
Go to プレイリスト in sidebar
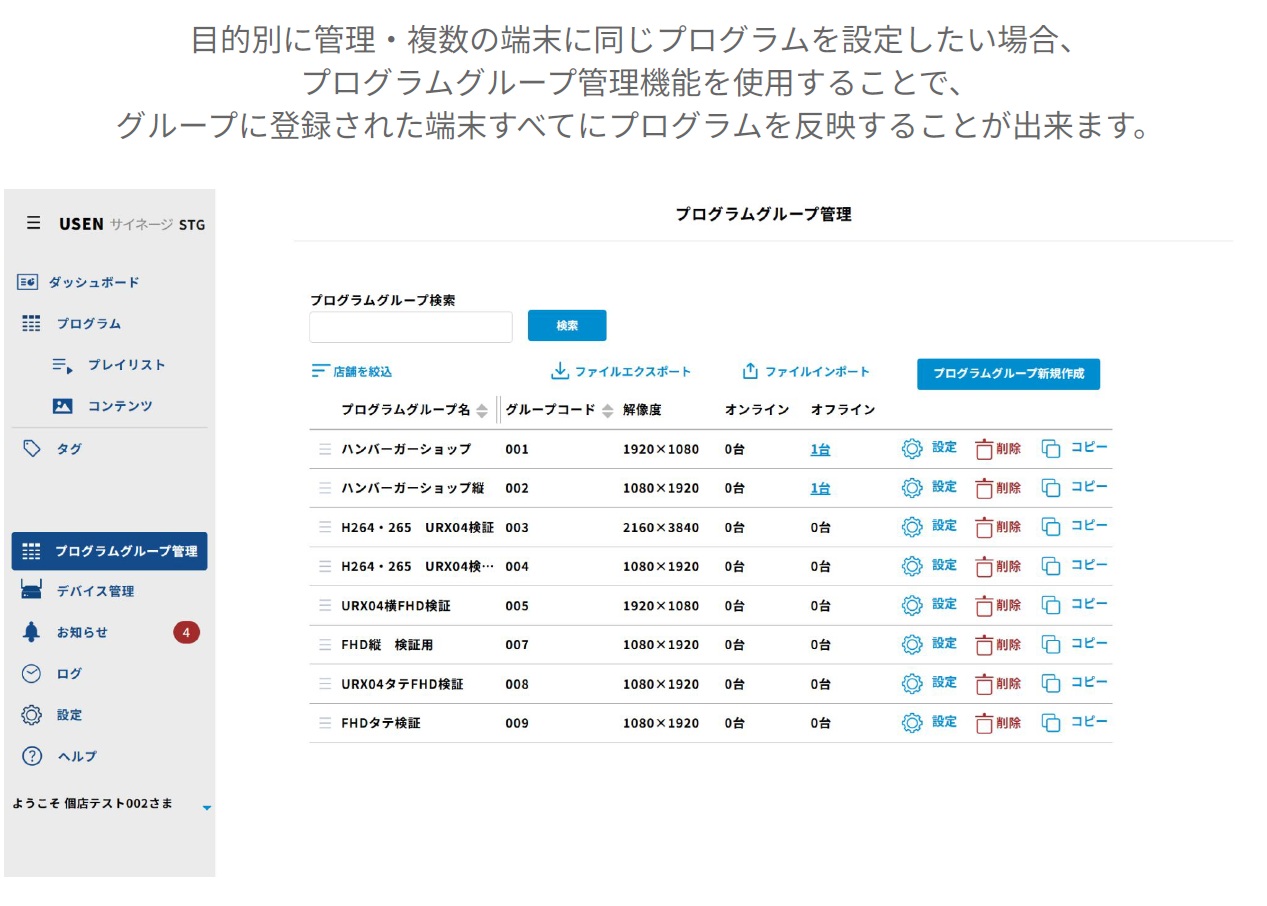click(109, 365)
